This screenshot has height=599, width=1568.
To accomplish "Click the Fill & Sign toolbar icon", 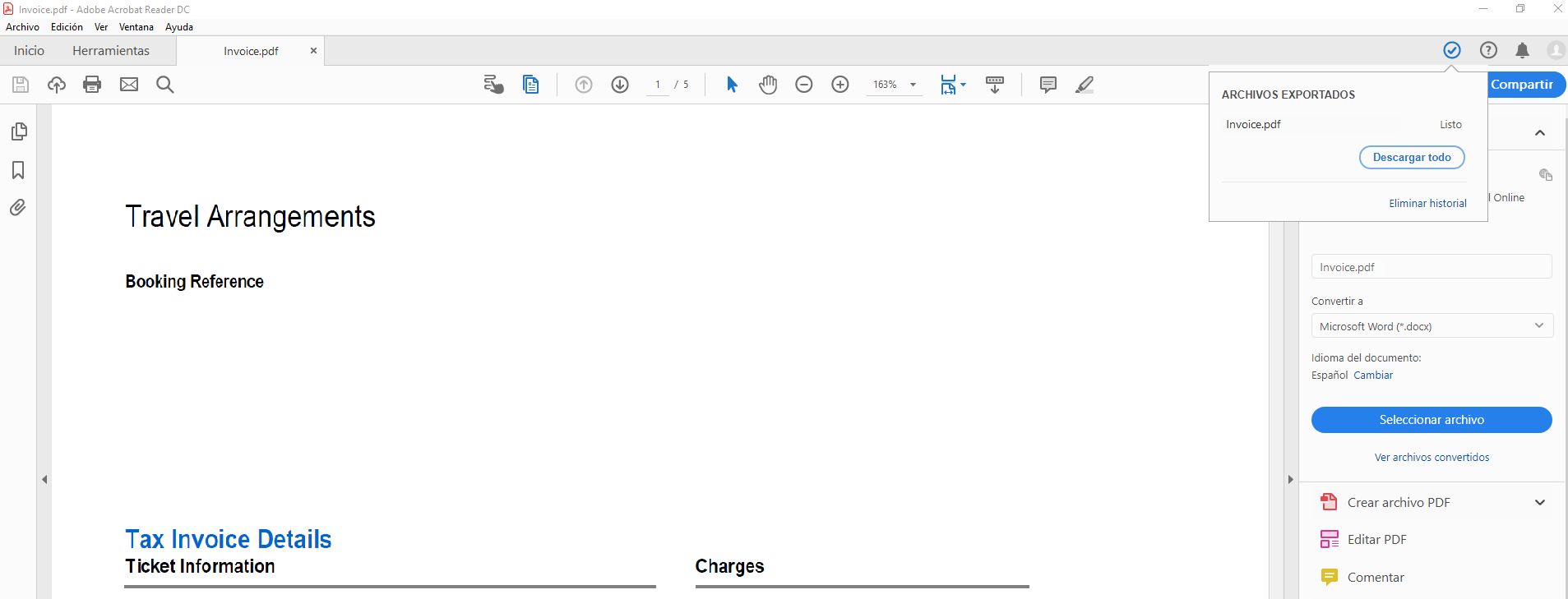I will pos(493,85).
